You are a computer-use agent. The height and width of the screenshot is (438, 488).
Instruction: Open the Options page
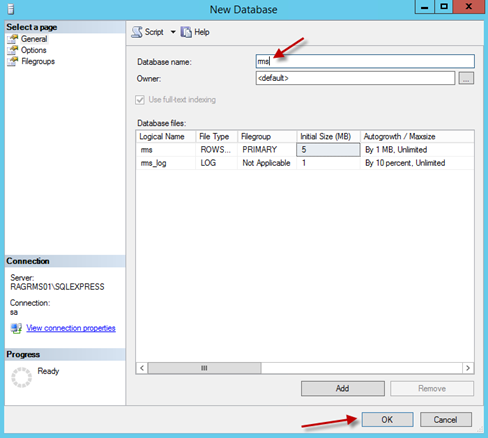[33, 50]
